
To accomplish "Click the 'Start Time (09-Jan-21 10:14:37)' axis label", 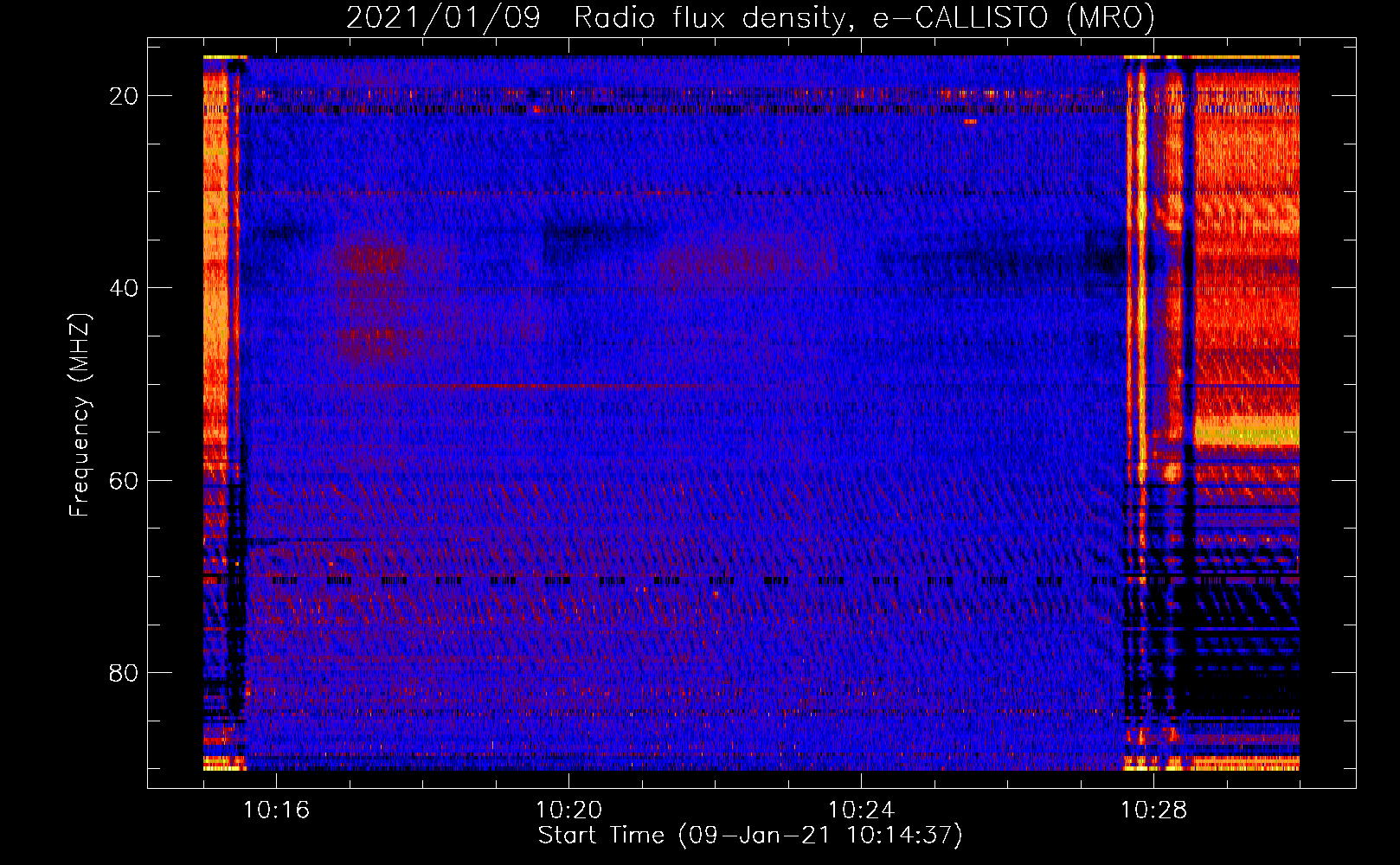I will [x=750, y=836].
